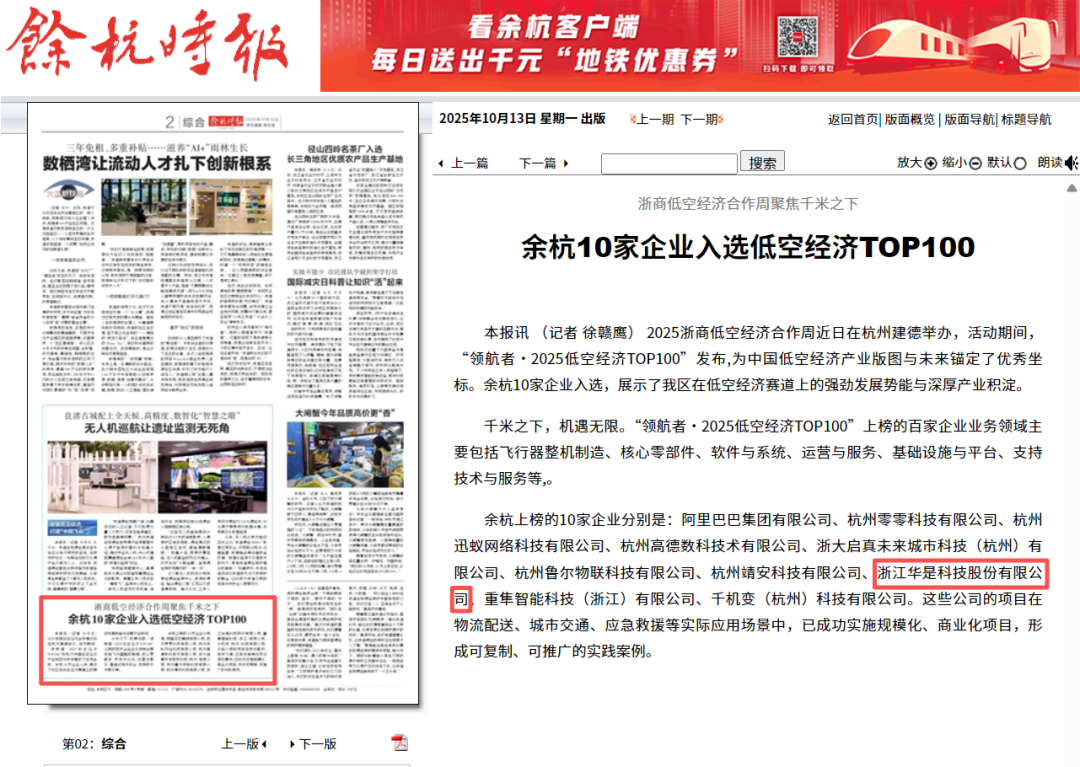Open 版面导航 page navigation
The image size is (1080, 767).
click(969, 119)
